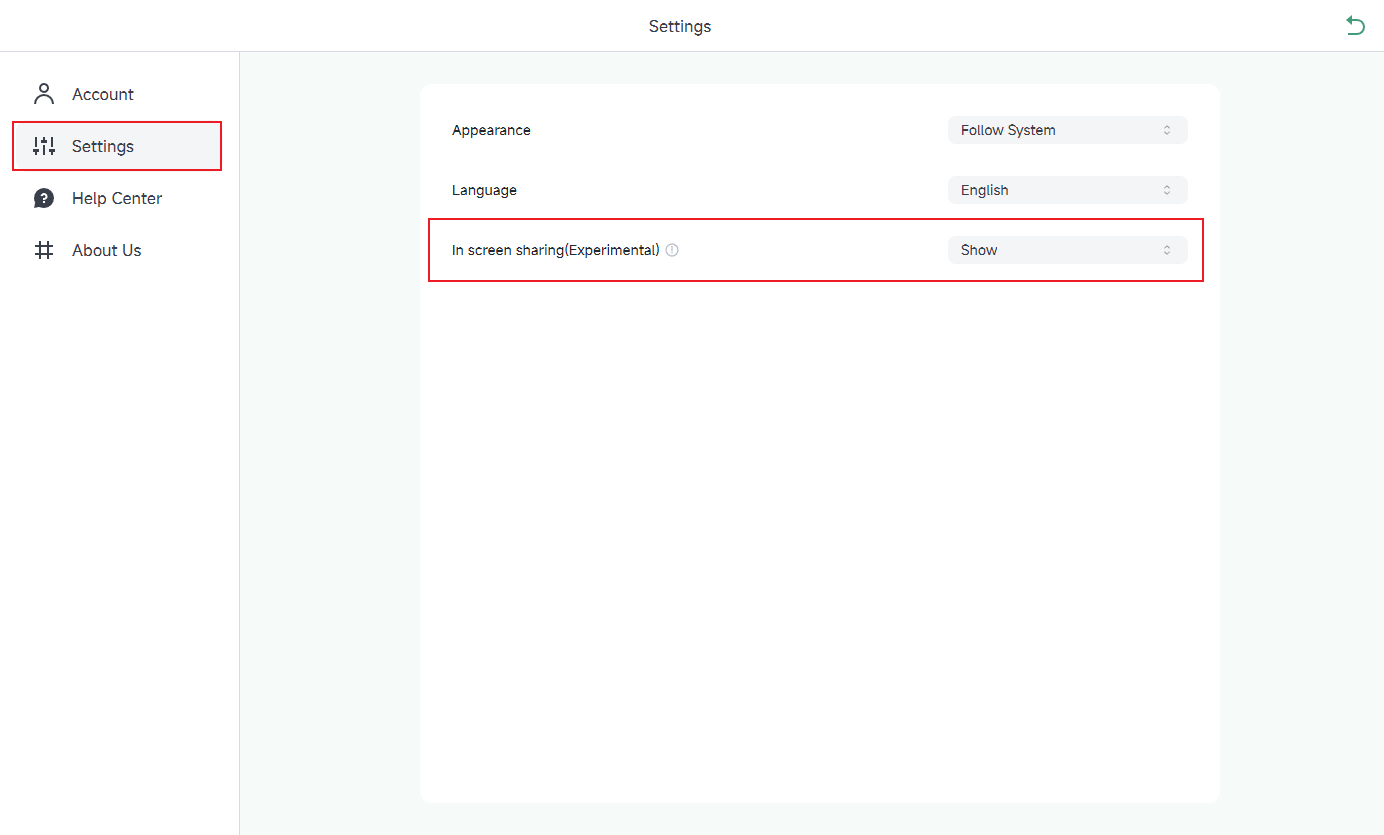Go to Help Center

[x=117, y=197]
